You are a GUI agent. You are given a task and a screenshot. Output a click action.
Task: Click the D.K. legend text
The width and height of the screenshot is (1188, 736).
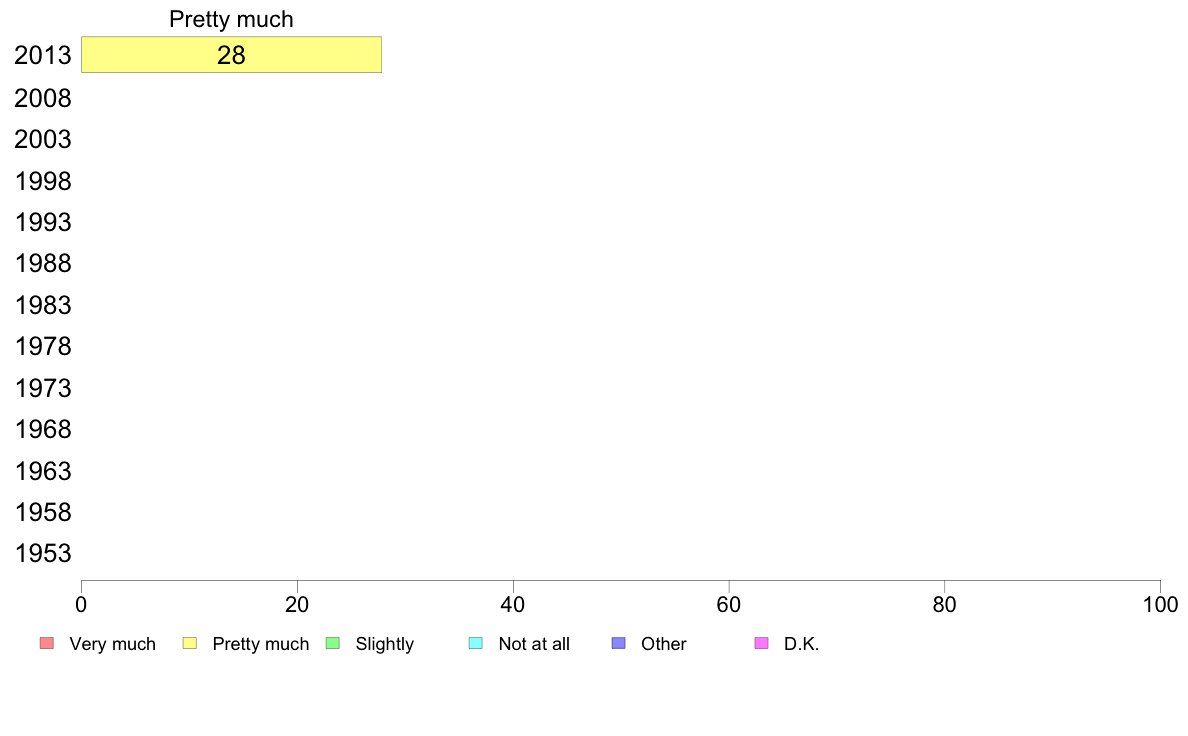click(802, 644)
